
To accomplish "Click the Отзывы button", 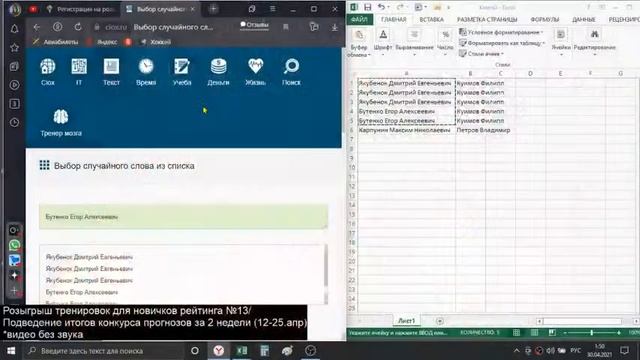I will pos(254,24).
